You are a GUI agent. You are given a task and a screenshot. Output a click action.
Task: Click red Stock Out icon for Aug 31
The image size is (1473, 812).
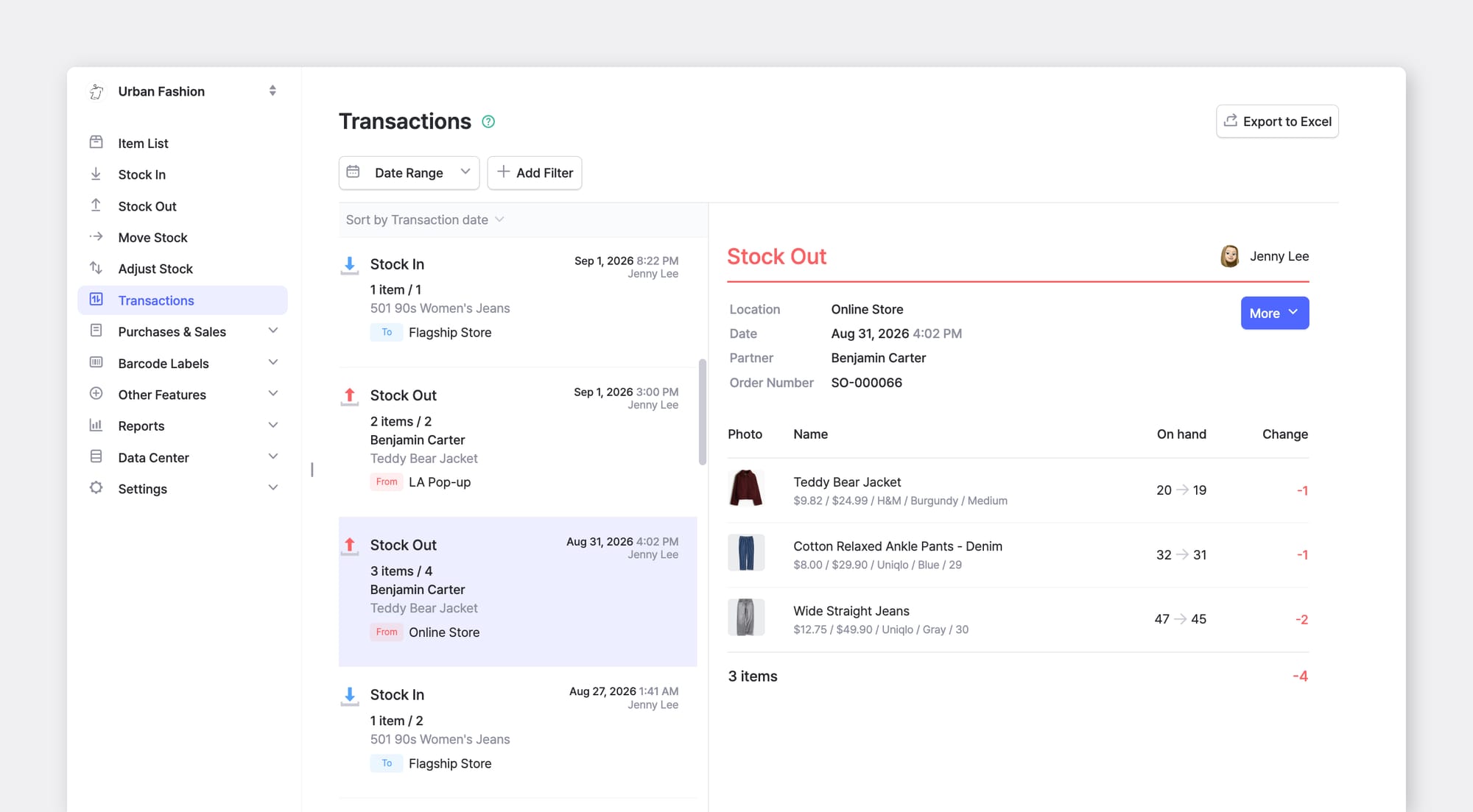350,546
